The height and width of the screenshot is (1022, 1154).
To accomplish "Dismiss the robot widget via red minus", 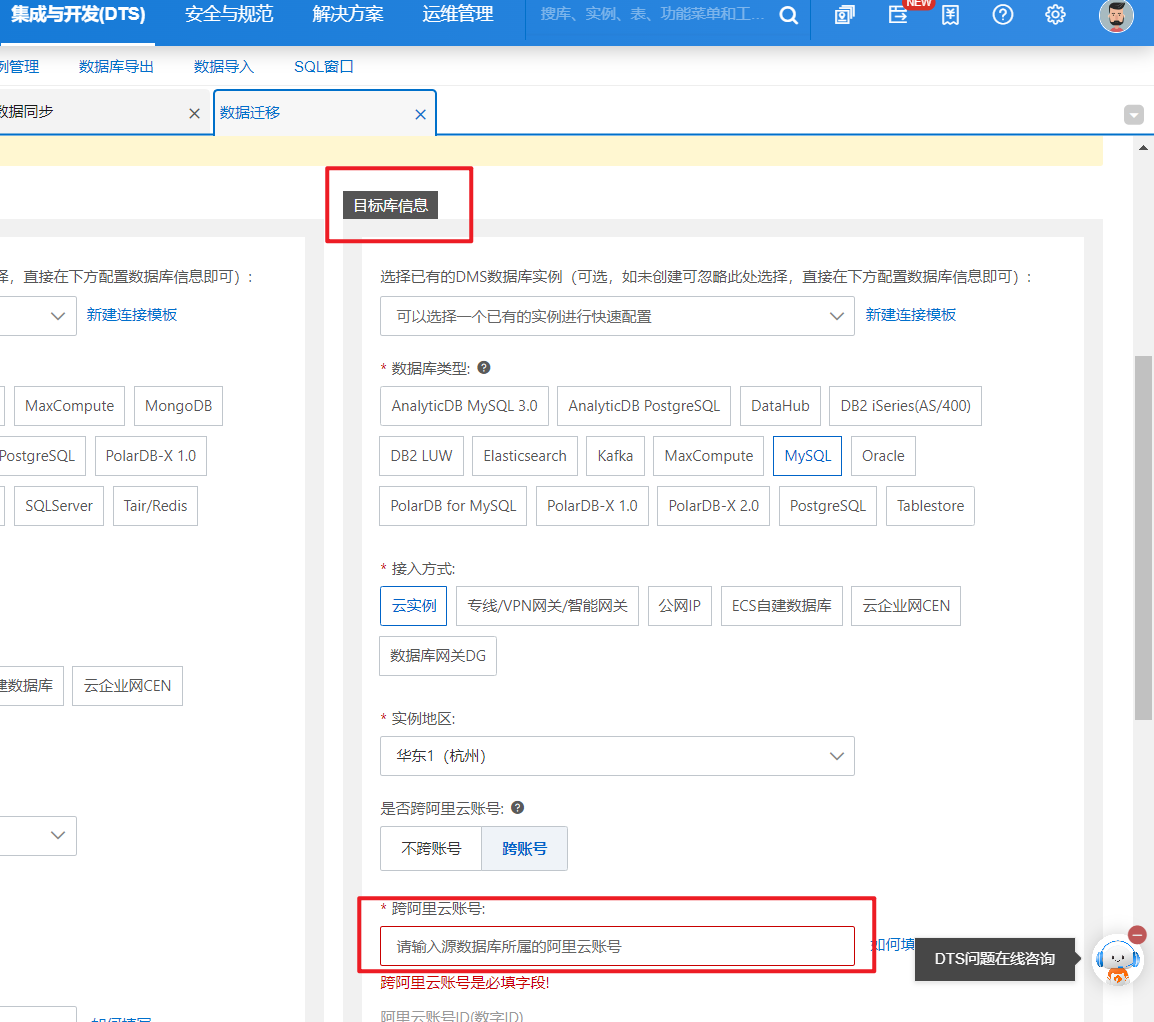I will point(1137,934).
